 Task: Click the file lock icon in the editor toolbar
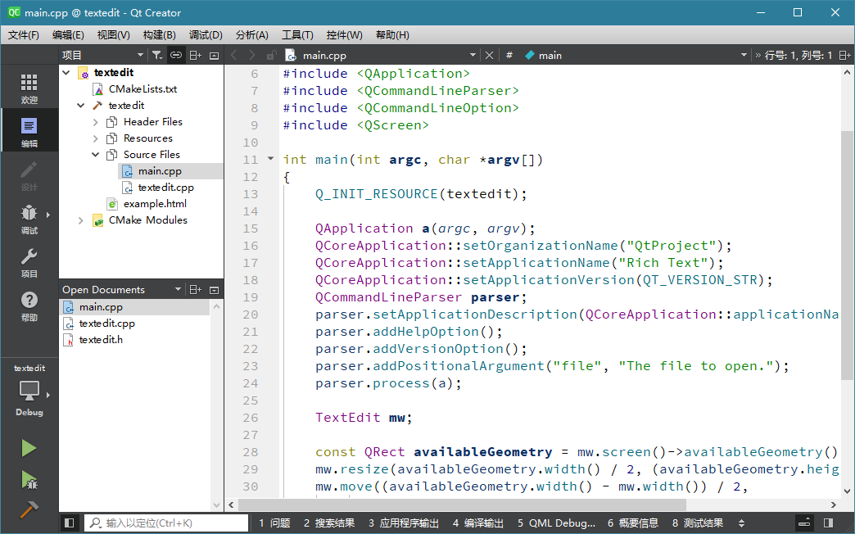point(271,55)
